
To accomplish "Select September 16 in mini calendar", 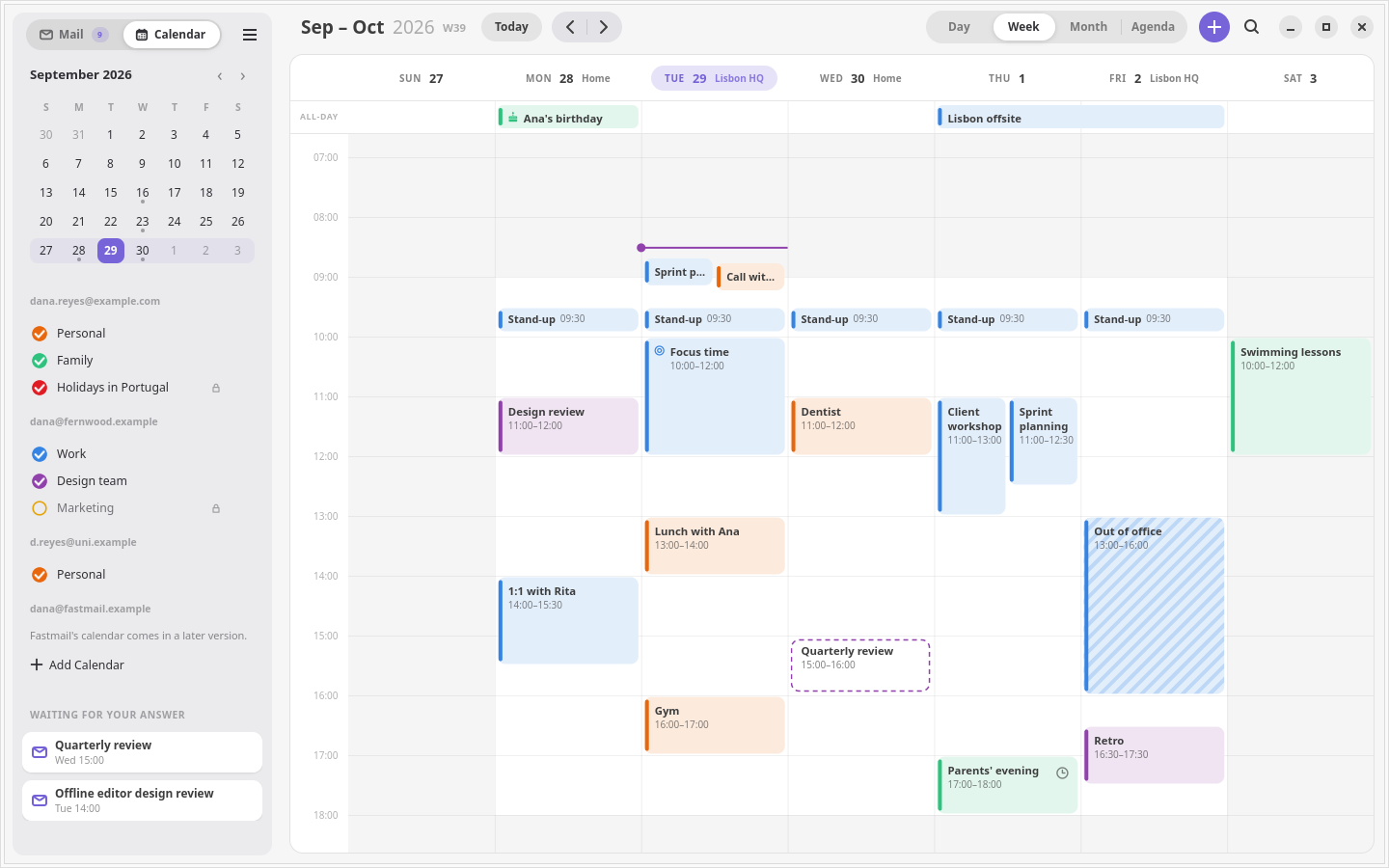I will [143, 193].
